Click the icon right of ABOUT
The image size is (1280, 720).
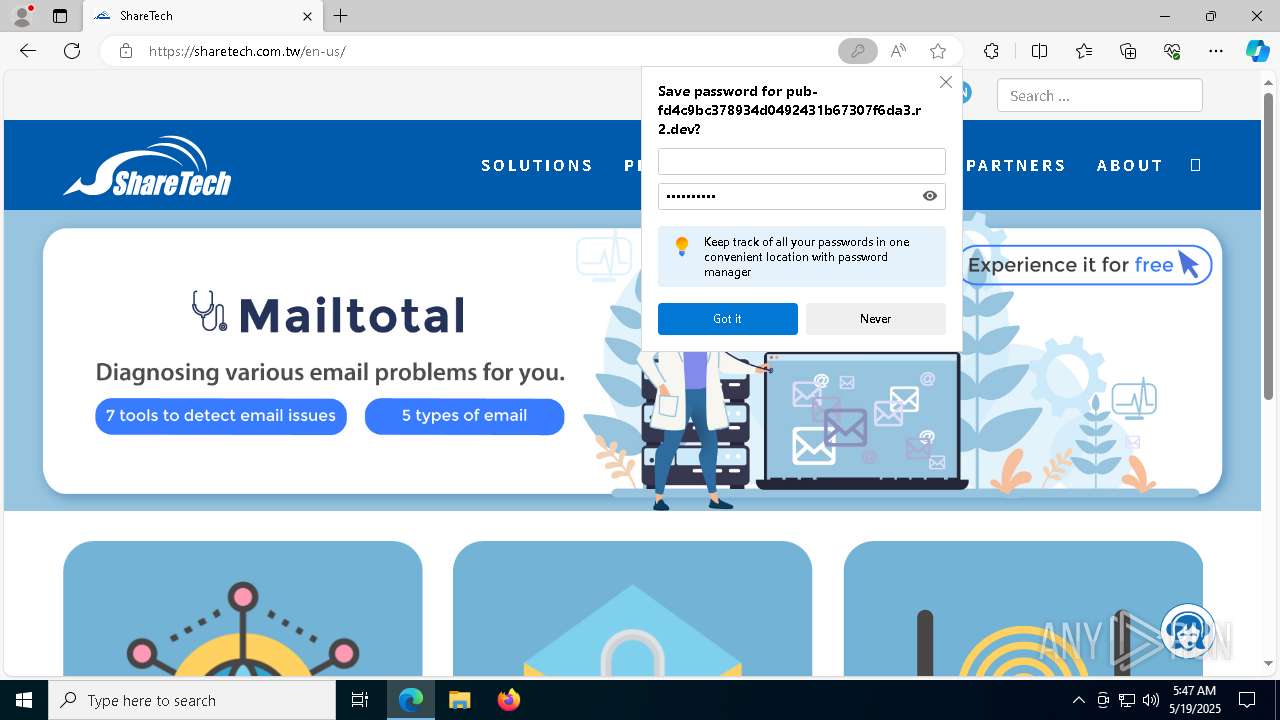click(x=1195, y=165)
